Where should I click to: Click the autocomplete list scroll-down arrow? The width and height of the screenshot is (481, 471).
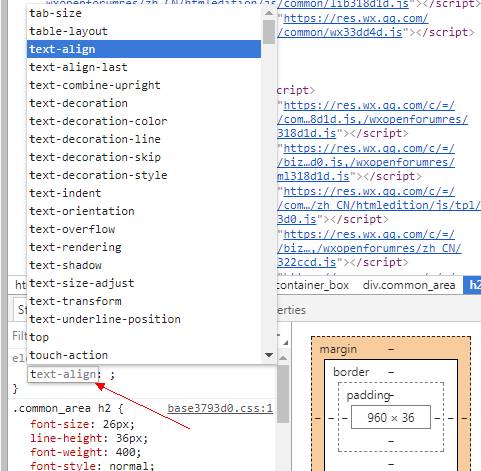pyautogui.click(x=269, y=355)
